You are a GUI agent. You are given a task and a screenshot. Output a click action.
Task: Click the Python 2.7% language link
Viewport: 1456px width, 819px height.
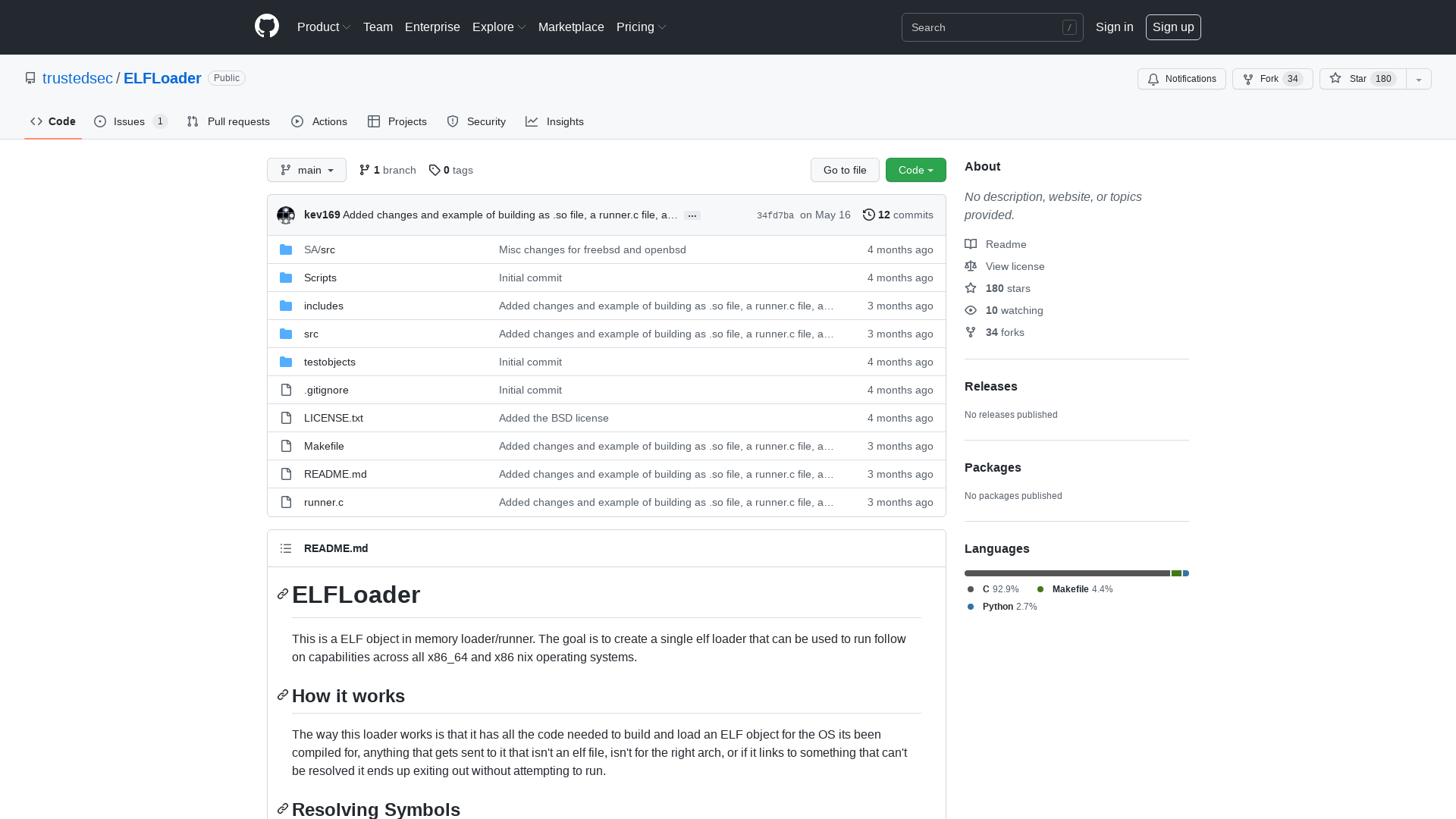coord(1002,607)
